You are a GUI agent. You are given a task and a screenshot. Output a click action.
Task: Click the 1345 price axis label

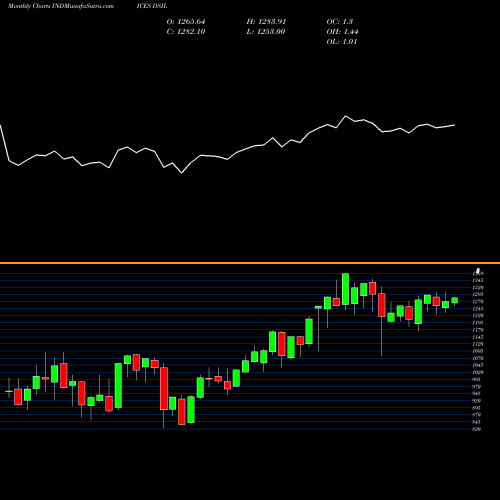point(478,281)
